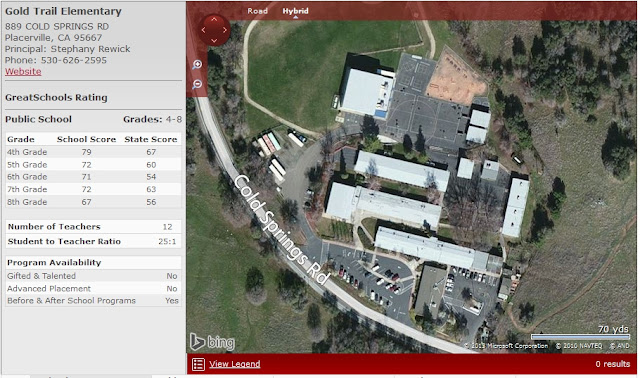Click the School Score column header
This screenshot has height=378, width=640.
click(x=86, y=139)
